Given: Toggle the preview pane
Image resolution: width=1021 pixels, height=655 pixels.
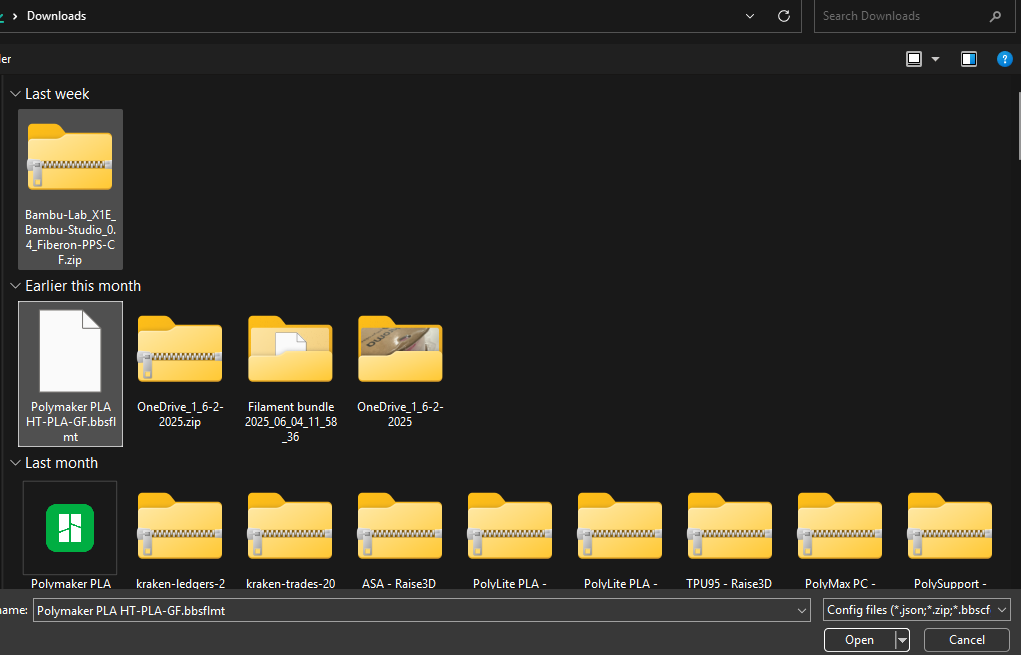Looking at the screenshot, I should (x=968, y=59).
